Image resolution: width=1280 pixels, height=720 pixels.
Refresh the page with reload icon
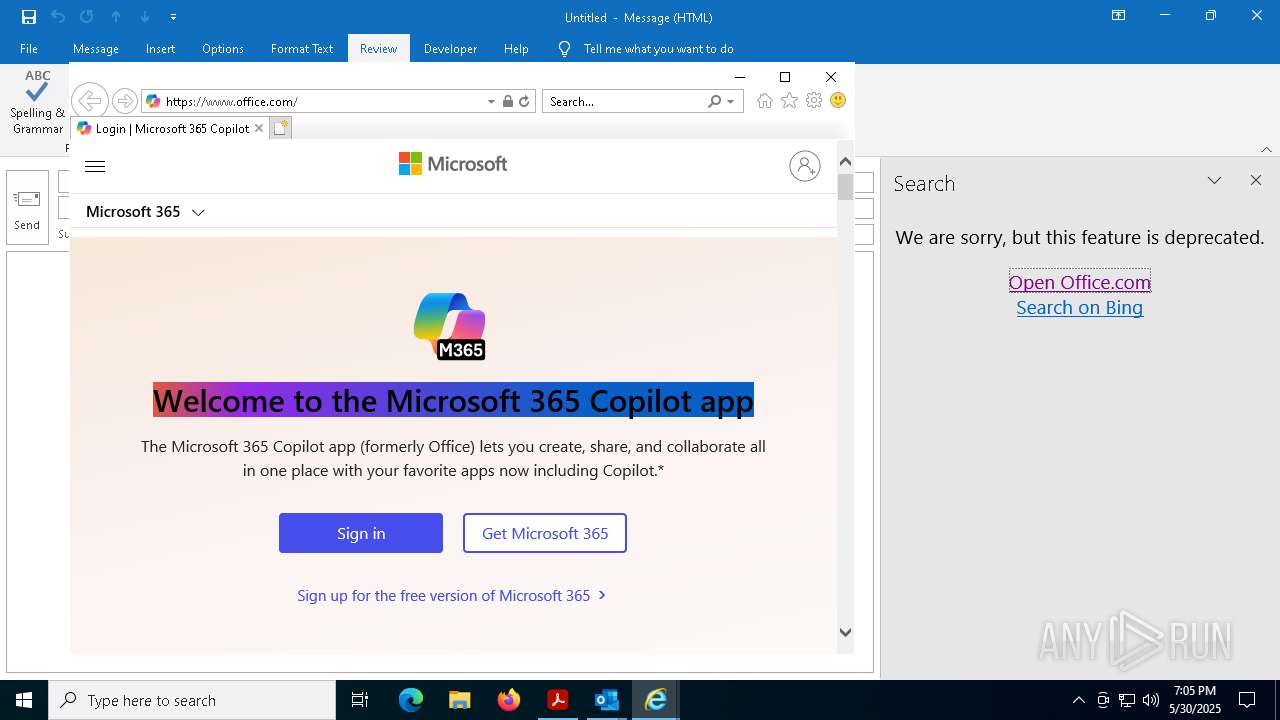point(524,101)
